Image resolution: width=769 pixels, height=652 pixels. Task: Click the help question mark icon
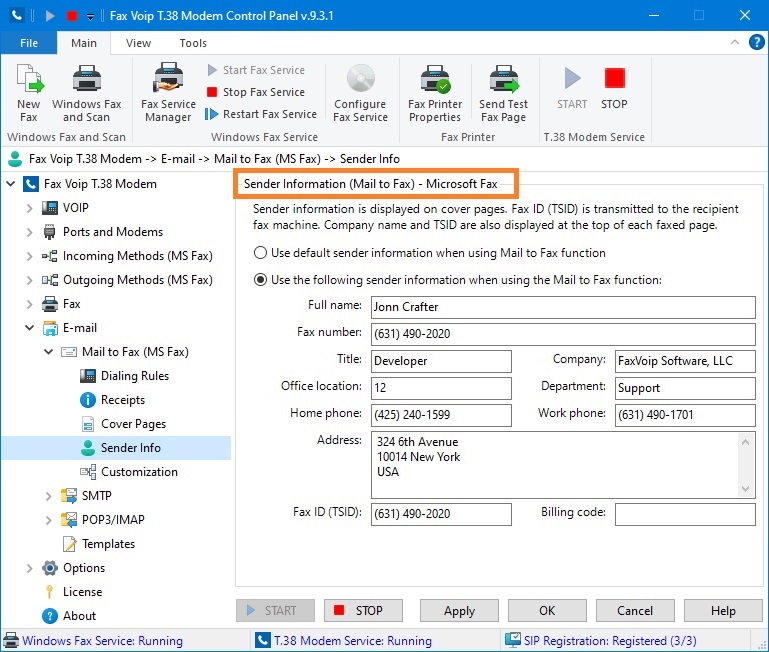757,42
